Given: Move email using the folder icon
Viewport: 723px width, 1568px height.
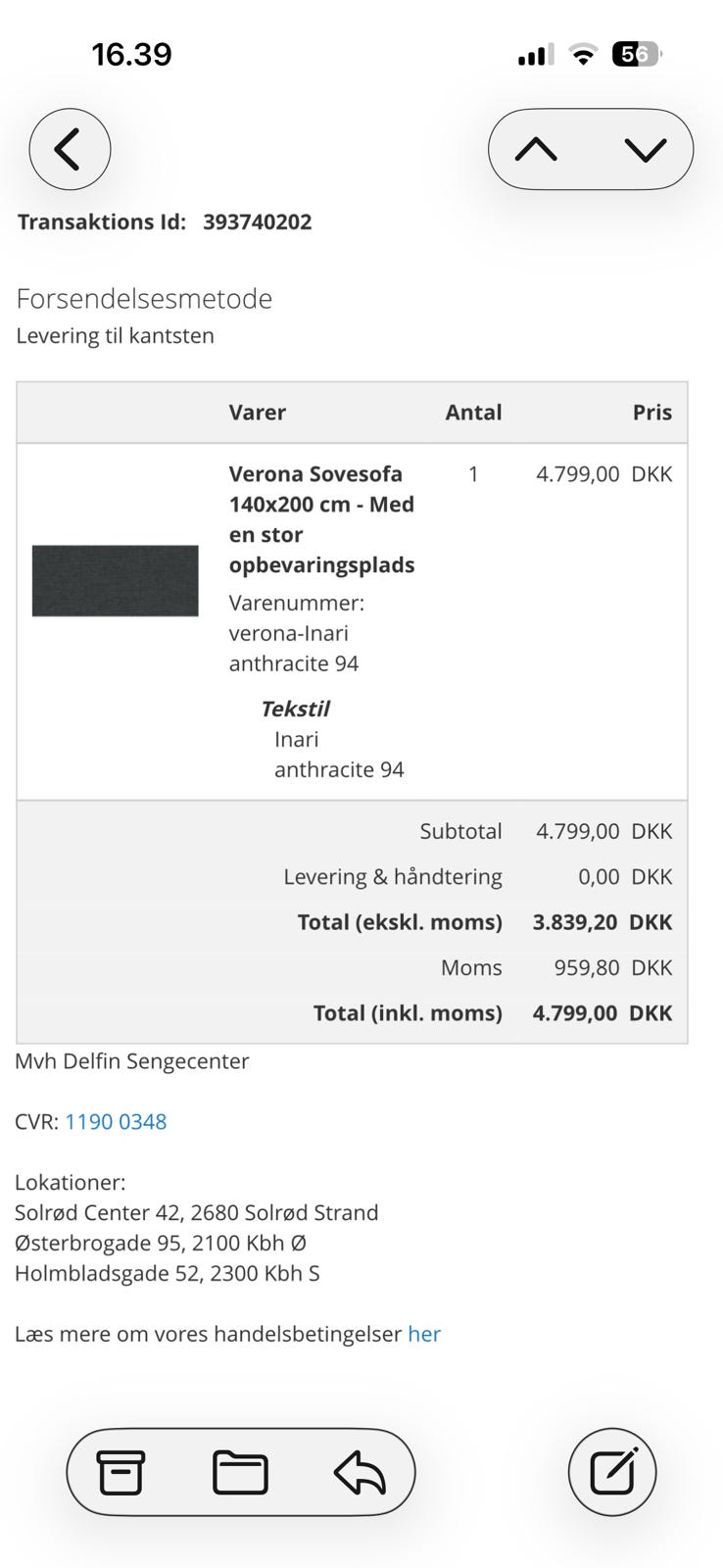Looking at the screenshot, I should point(240,1472).
